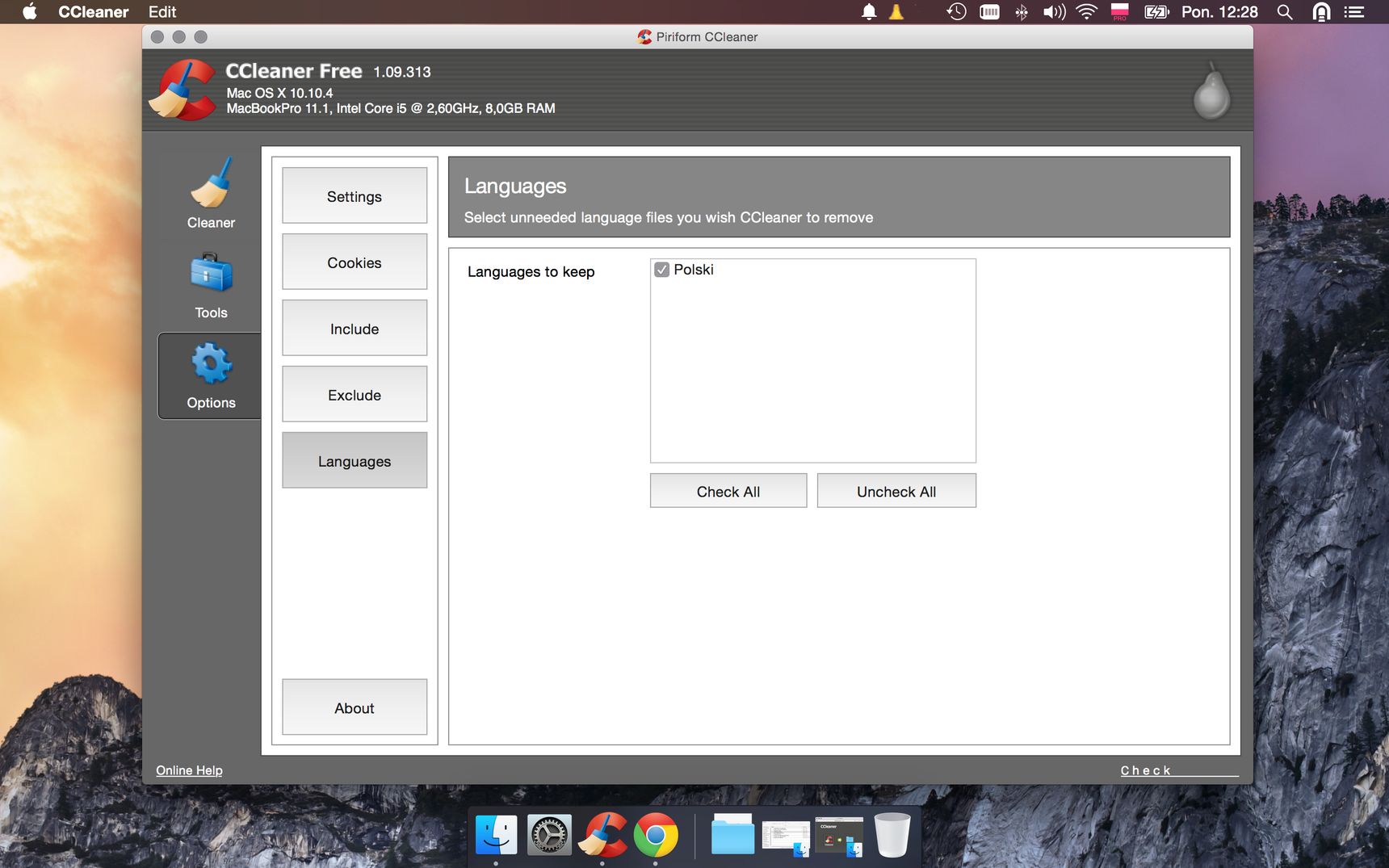Image resolution: width=1389 pixels, height=868 pixels.
Task: Select the Options gear icon in the sidebar
Action: (211, 375)
